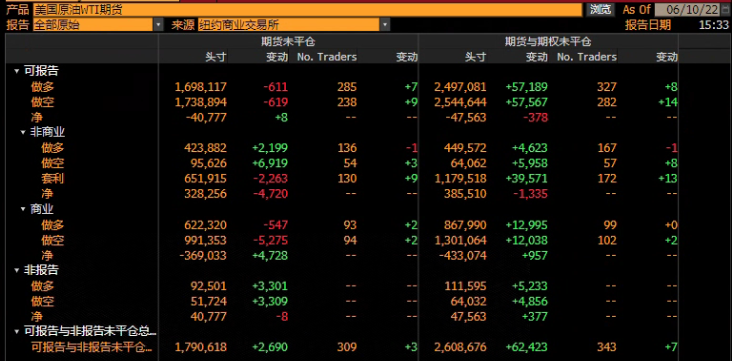This screenshot has height=361, width=732.
Task: Collapse the 非商业 group
Action: (x=23, y=133)
